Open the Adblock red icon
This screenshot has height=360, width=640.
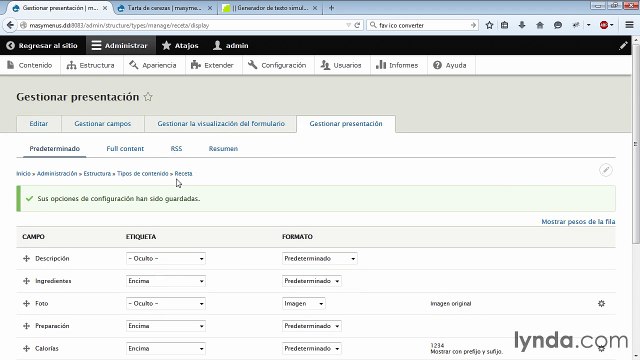[604, 25]
